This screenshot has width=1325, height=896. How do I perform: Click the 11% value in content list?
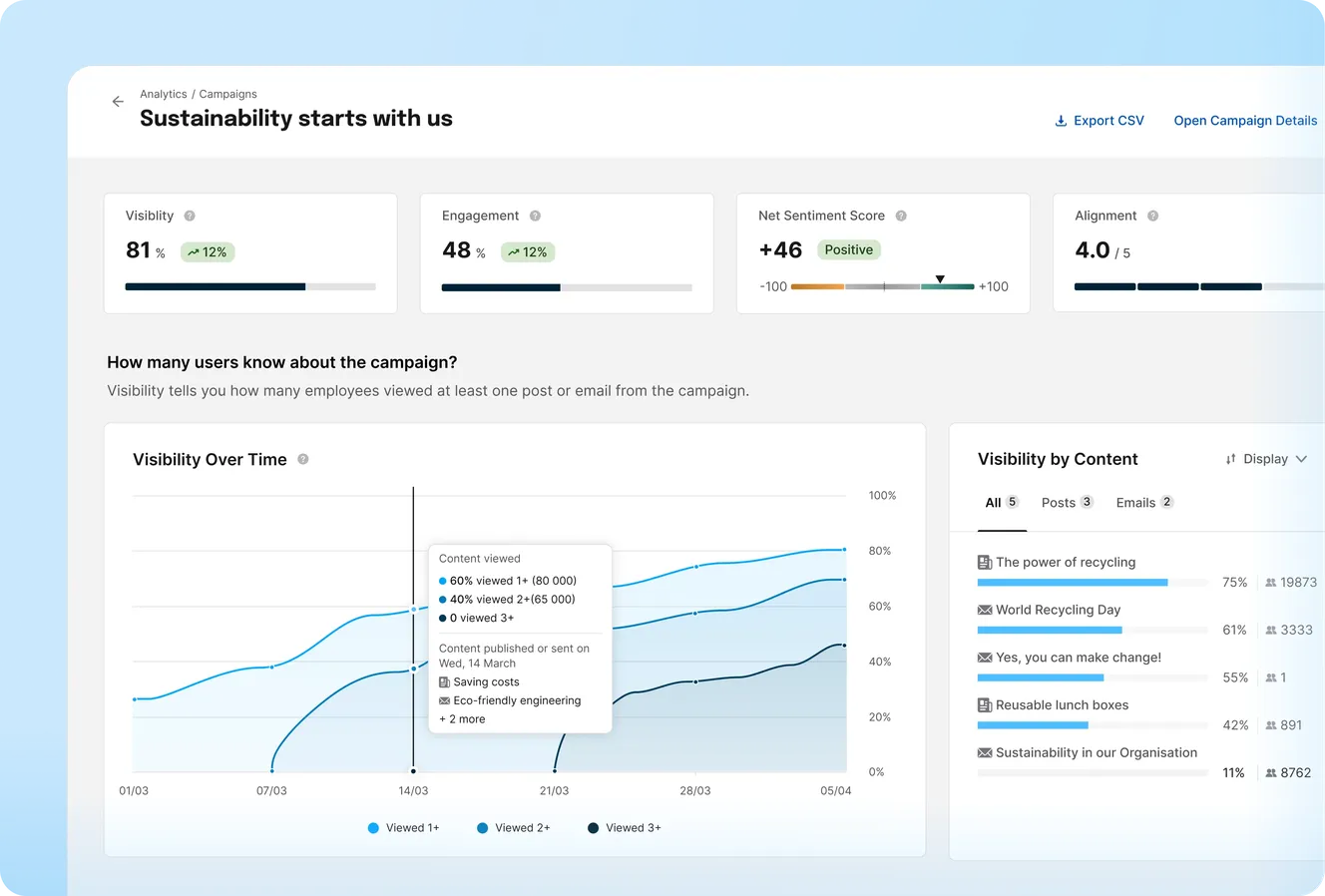click(1233, 773)
